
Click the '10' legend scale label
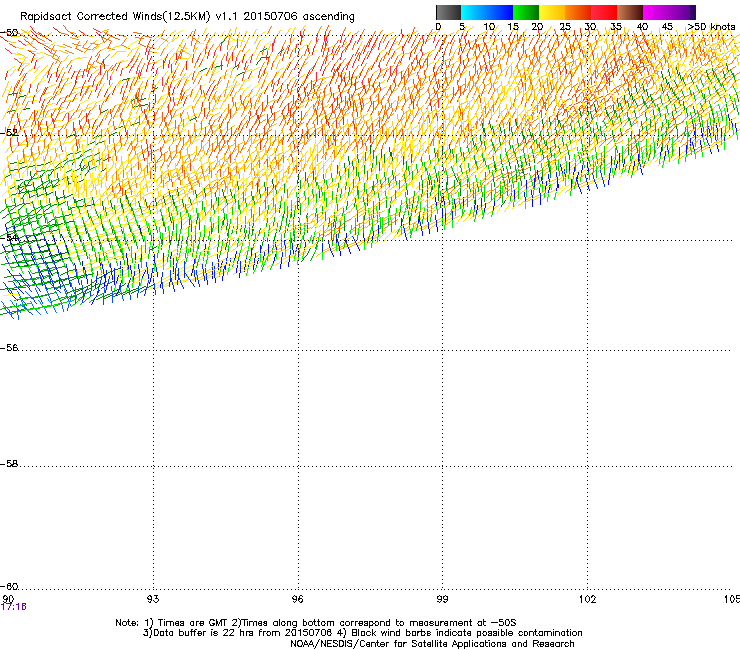point(489,26)
